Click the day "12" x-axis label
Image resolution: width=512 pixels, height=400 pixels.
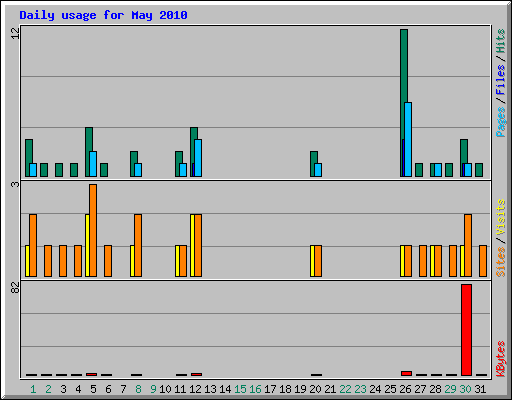pos(195,389)
